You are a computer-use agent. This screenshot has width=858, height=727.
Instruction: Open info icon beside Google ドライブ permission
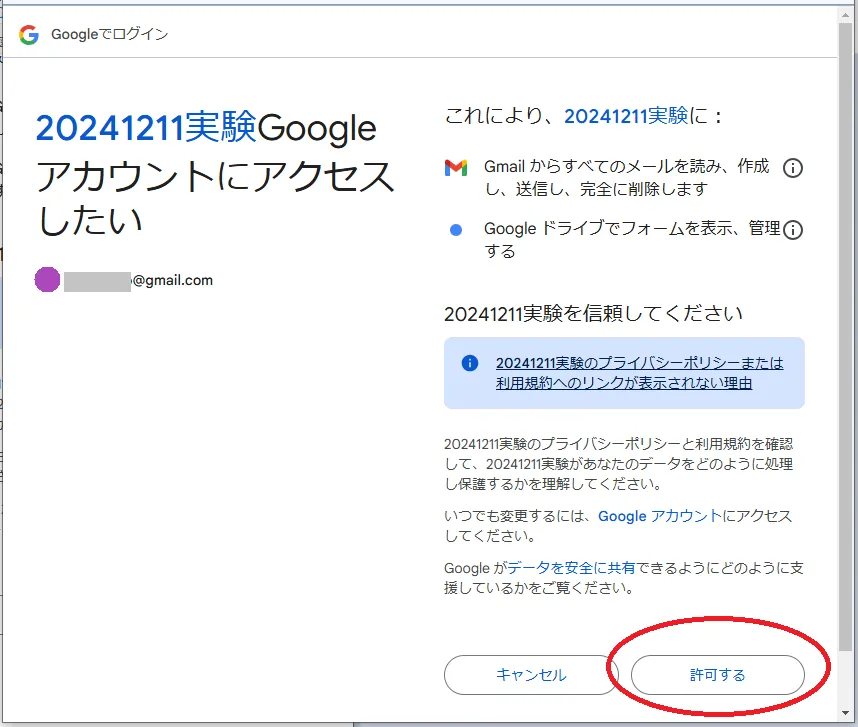[792, 230]
